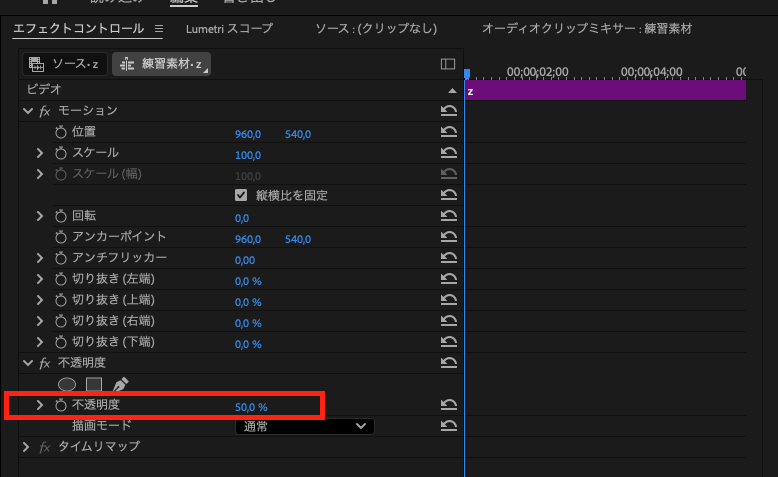Reset the モーション effect
The height and width of the screenshot is (477, 778).
click(449, 111)
